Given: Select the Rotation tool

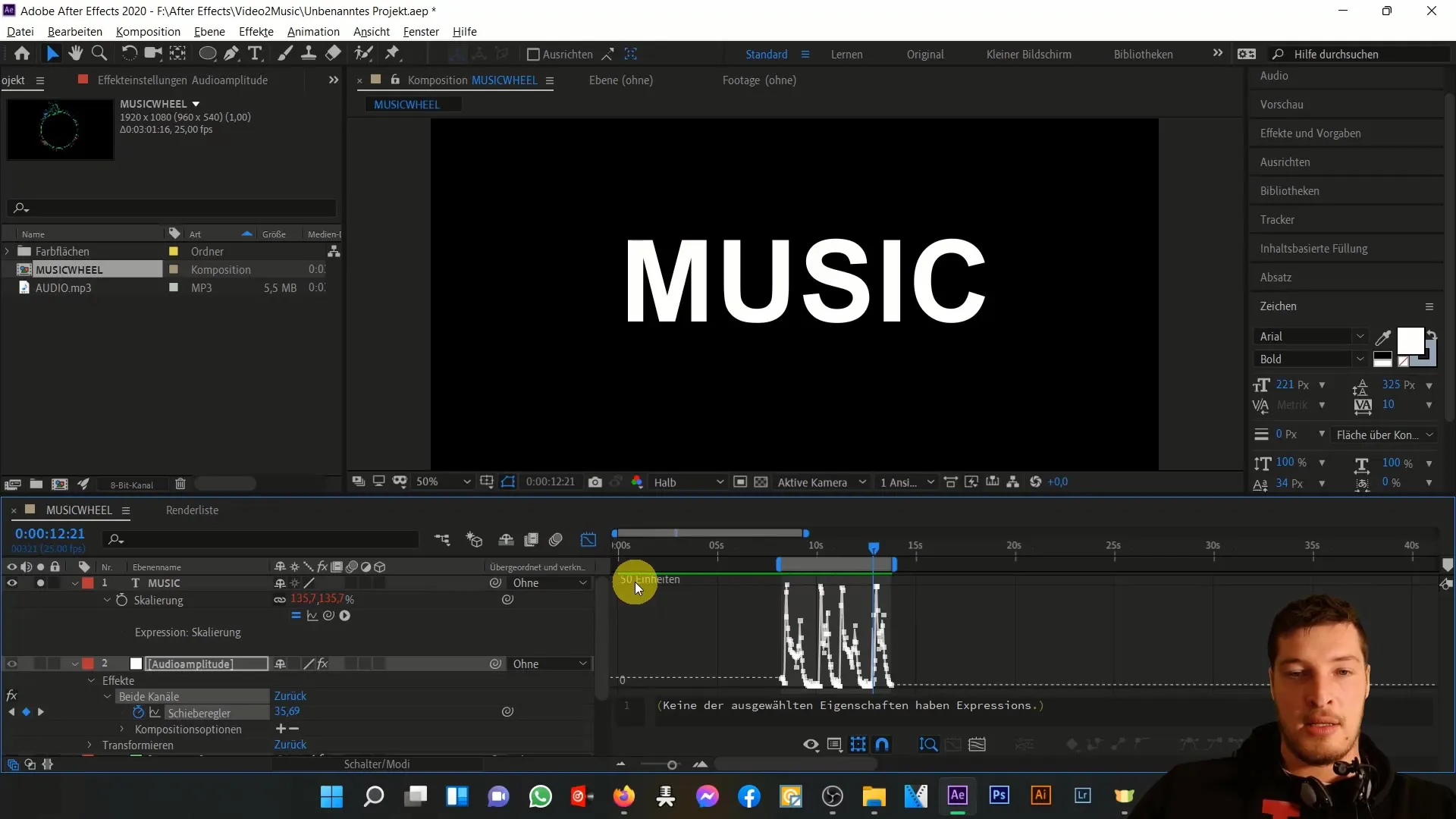Looking at the screenshot, I should point(130,54).
